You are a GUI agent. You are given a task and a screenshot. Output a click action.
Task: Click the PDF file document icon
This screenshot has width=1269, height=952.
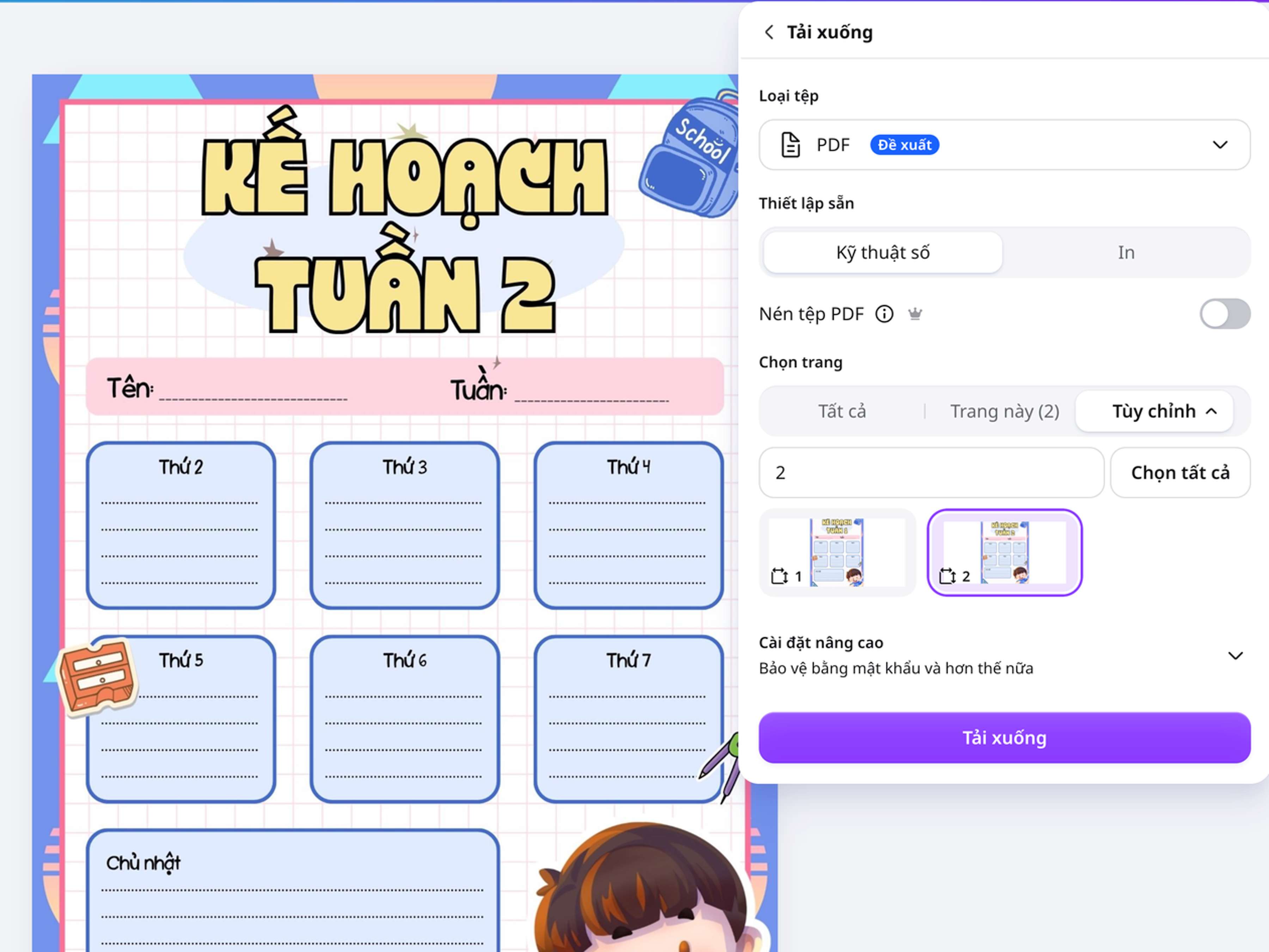(791, 144)
